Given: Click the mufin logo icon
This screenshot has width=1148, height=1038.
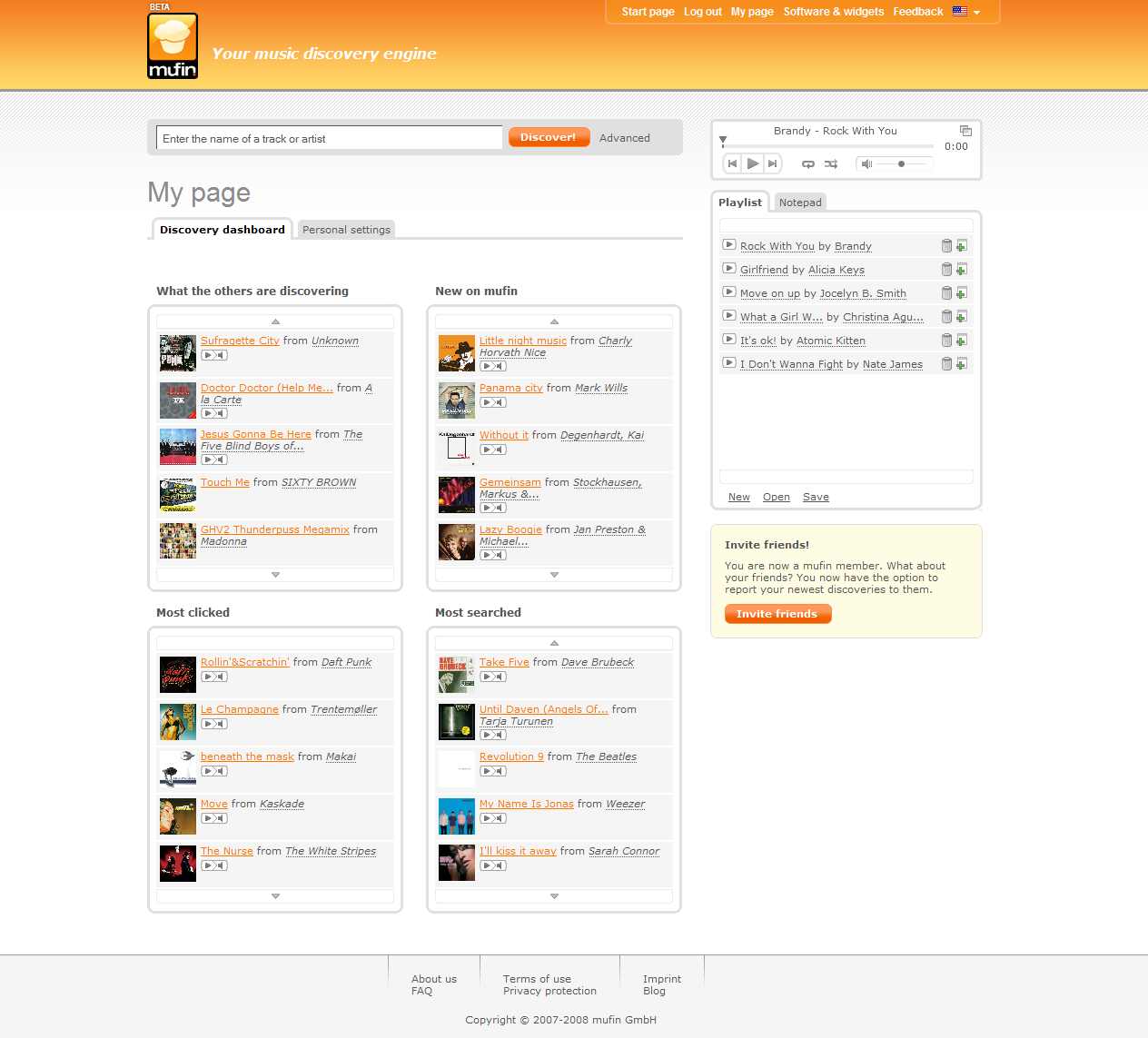Looking at the screenshot, I should (x=173, y=45).
